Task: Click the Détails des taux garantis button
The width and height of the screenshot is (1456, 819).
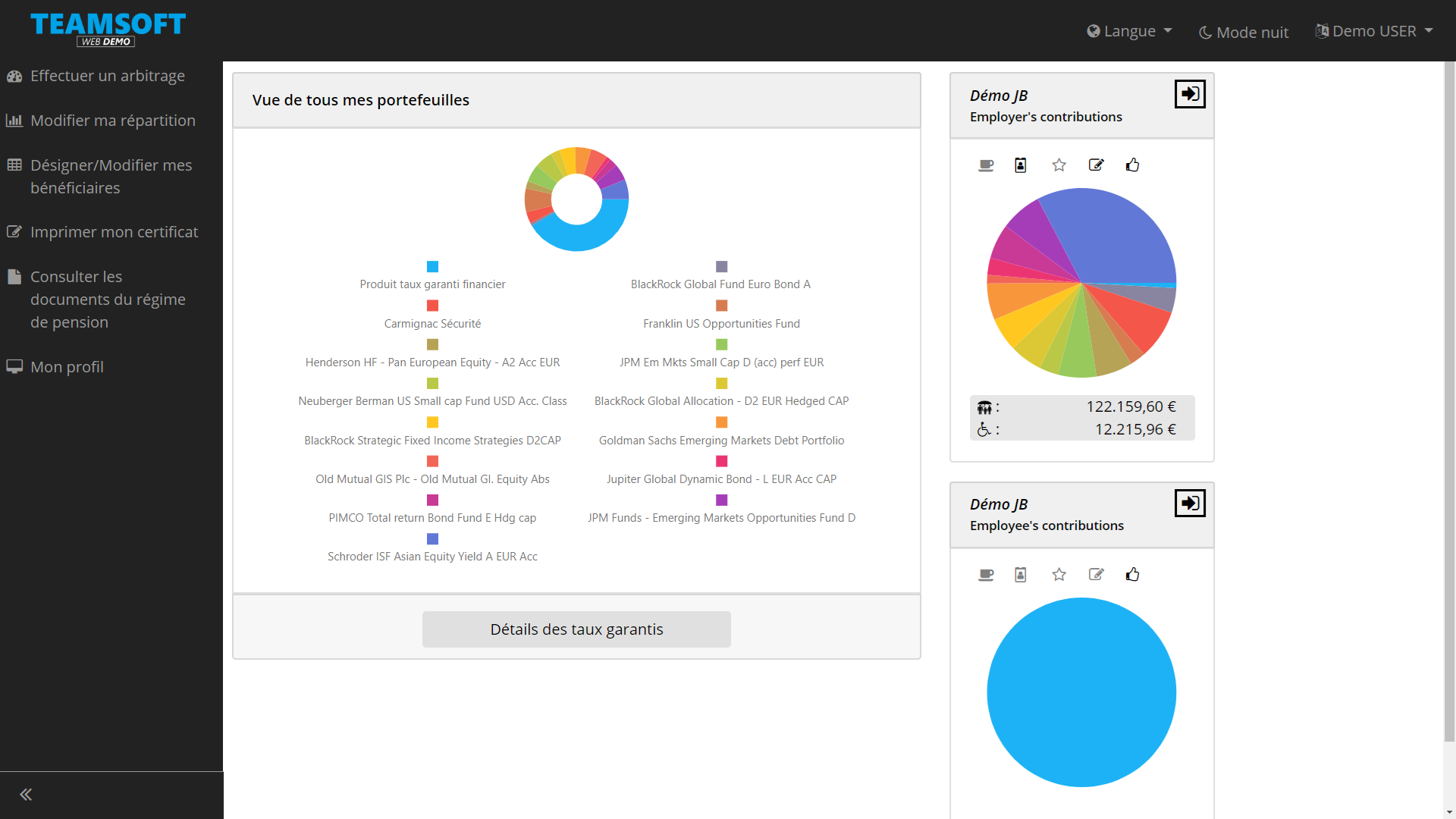Action: pyautogui.click(x=576, y=629)
